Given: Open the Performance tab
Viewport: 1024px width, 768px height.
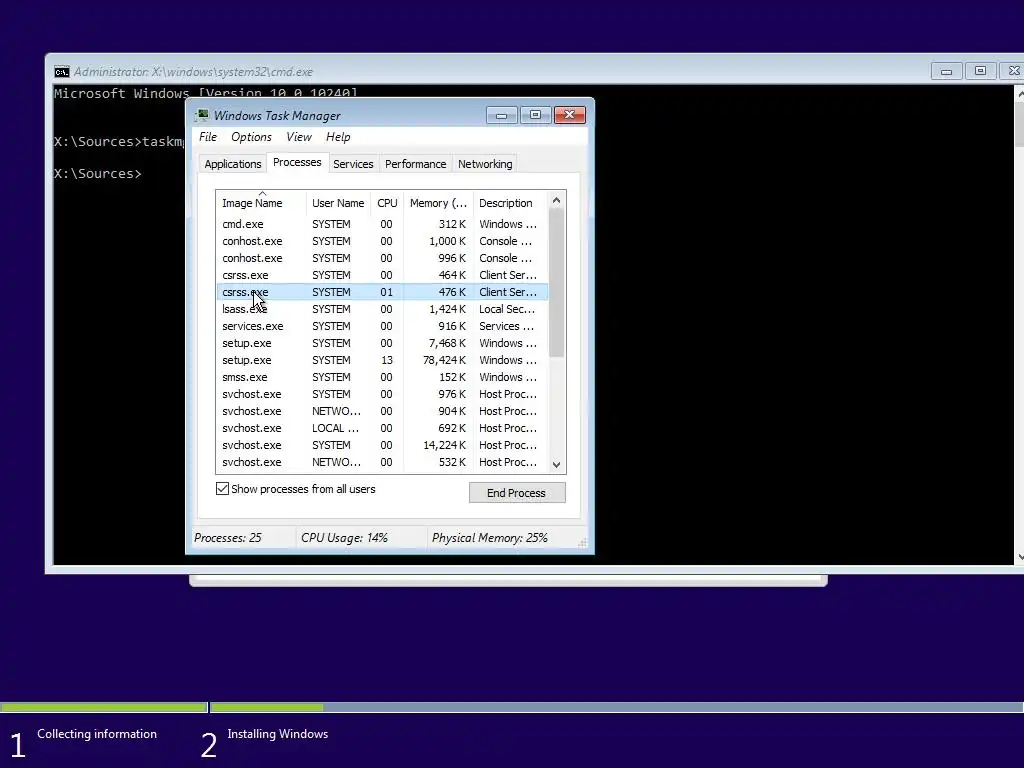Looking at the screenshot, I should point(415,164).
